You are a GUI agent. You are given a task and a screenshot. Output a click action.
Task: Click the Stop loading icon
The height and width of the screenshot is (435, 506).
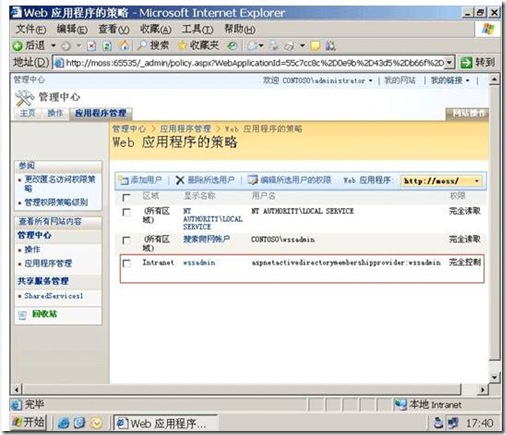(91, 46)
